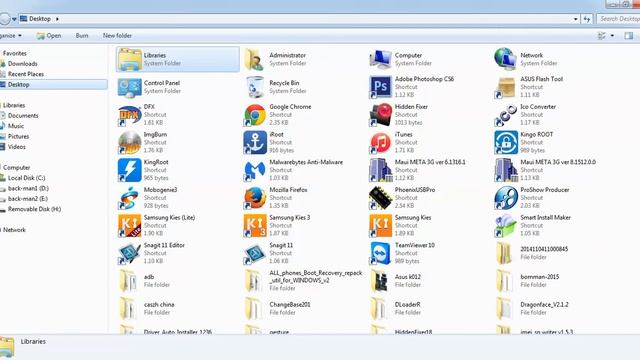Click the 2014110411000845 folder name

click(x=544, y=249)
